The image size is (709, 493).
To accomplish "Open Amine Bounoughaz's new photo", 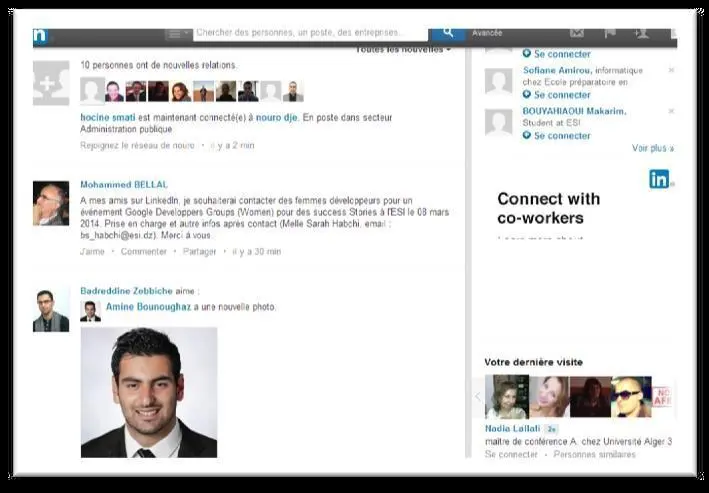I will coord(149,392).
